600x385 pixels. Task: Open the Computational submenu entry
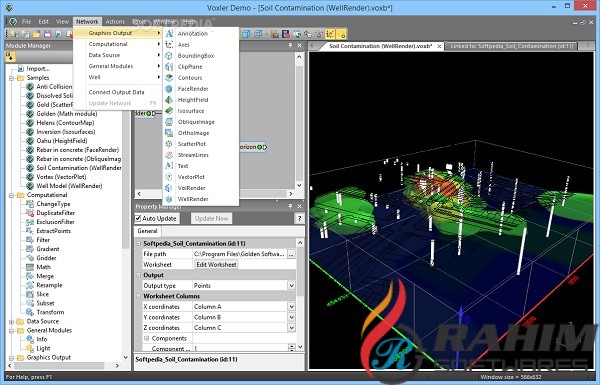click(x=118, y=44)
